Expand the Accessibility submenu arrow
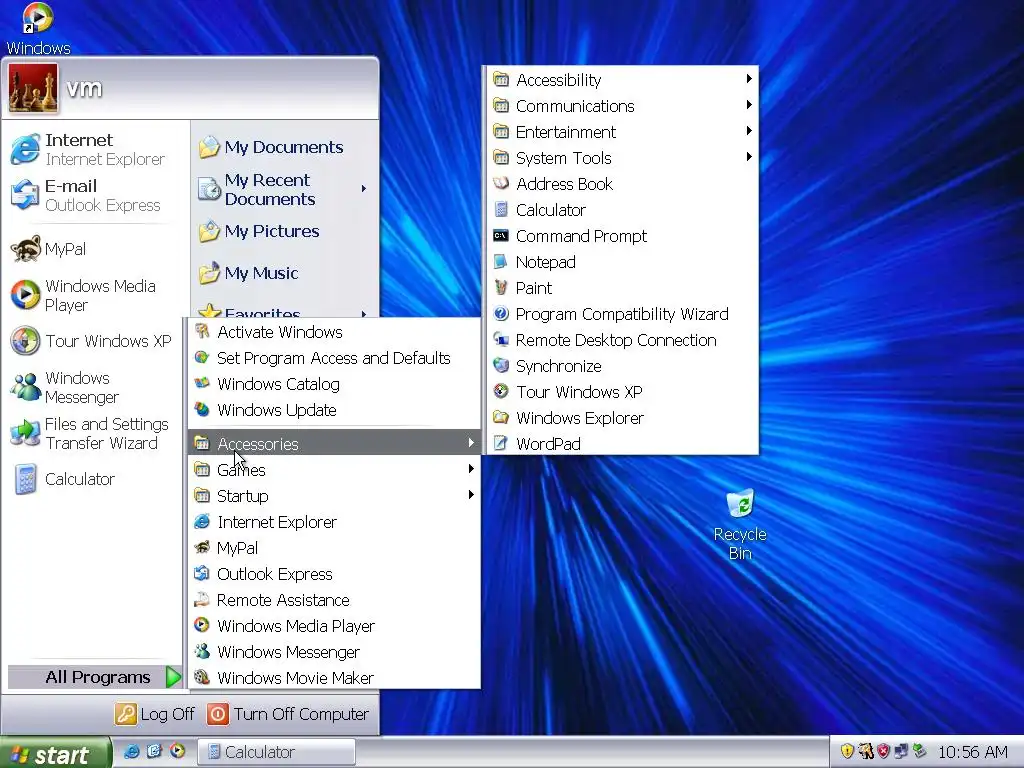The width and height of the screenshot is (1024, 768). point(748,79)
